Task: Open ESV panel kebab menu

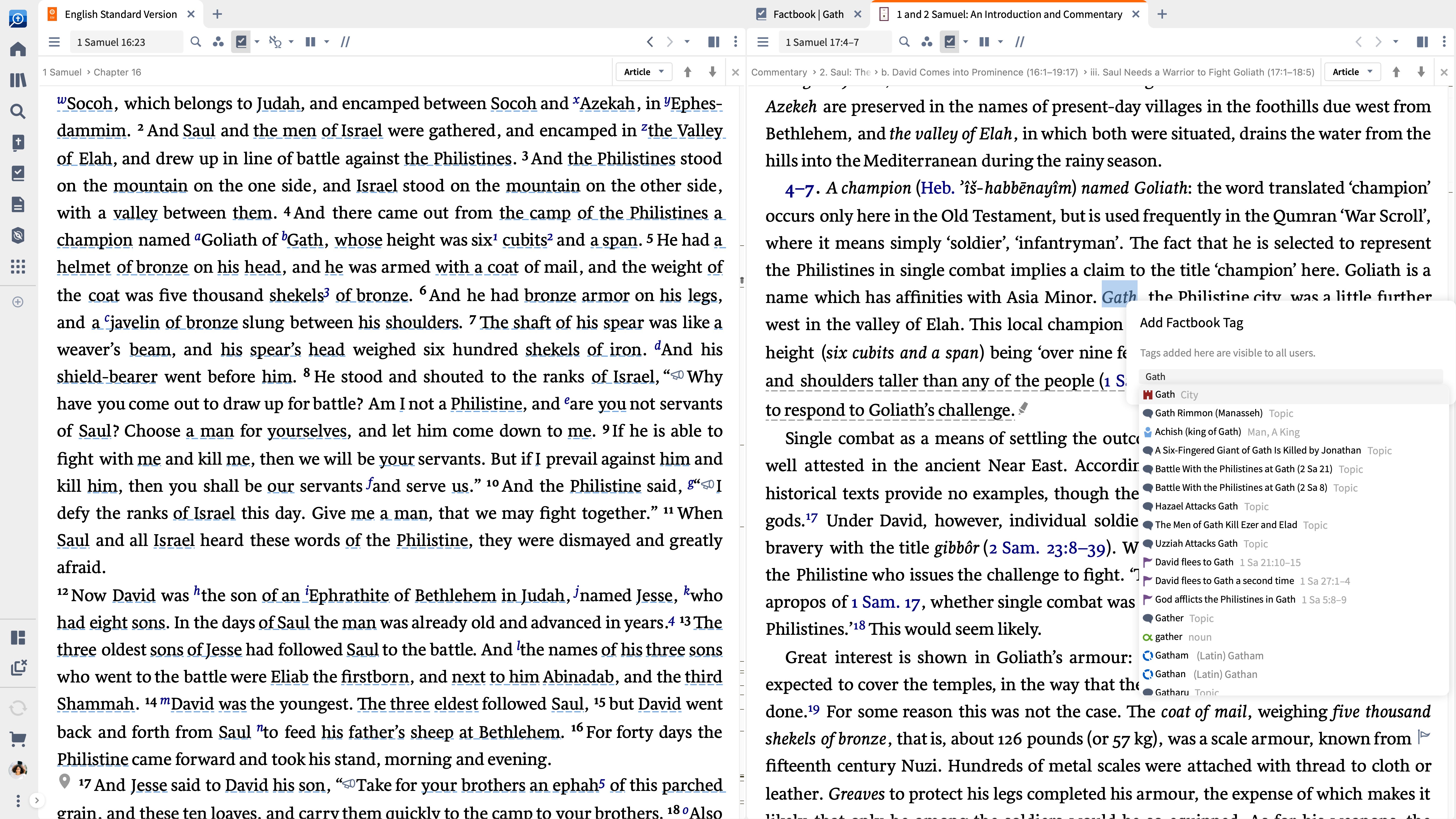Action: 735,42
